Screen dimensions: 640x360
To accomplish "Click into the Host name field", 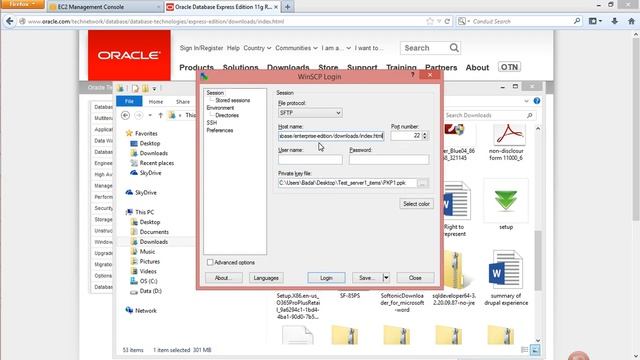I will pyautogui.click(x=331, y=136).
